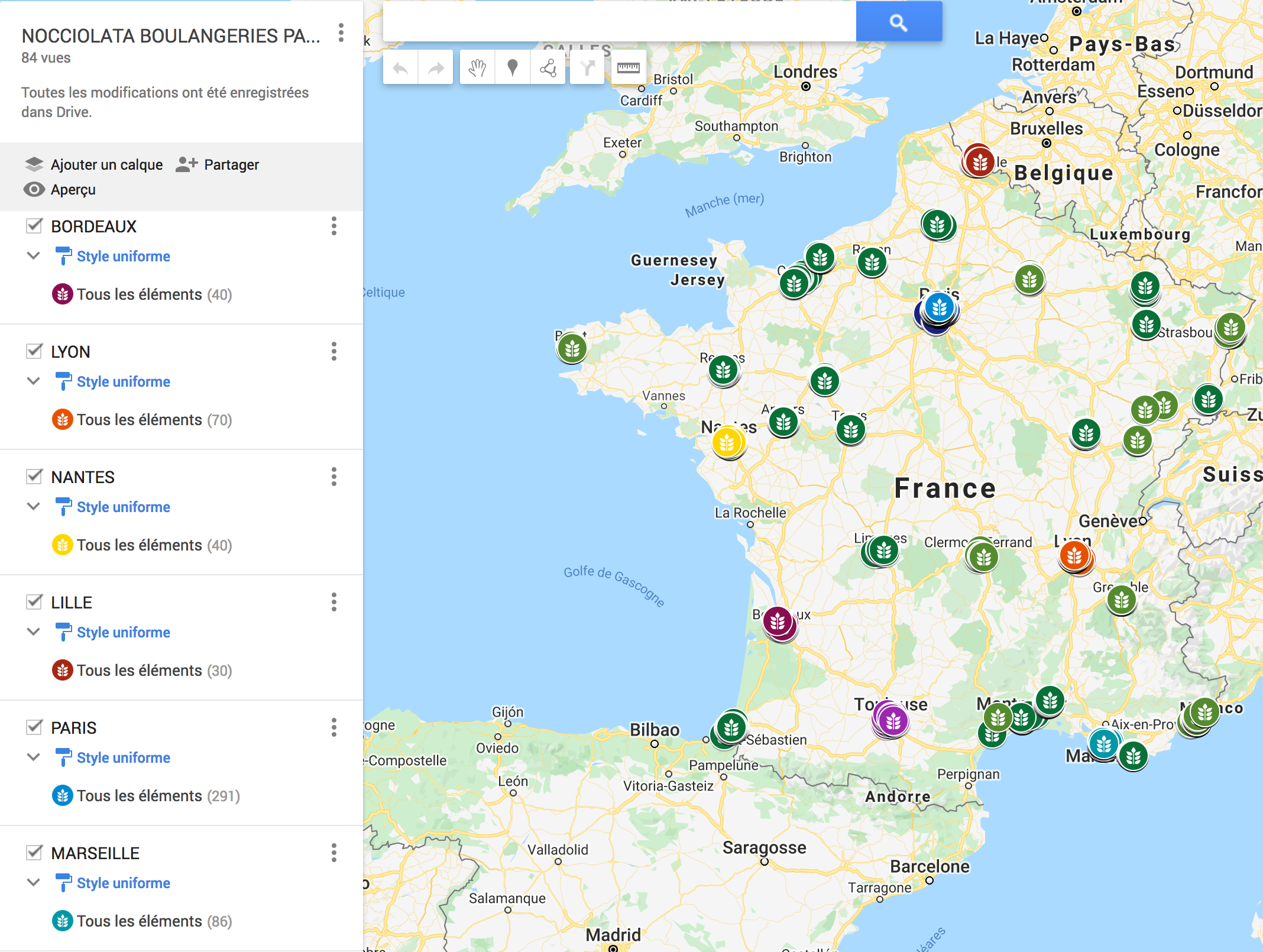Open Style uniforme for NANTES layer
Image resolution: width=1263 pixels, height=952 pixels.
[124, 507]
